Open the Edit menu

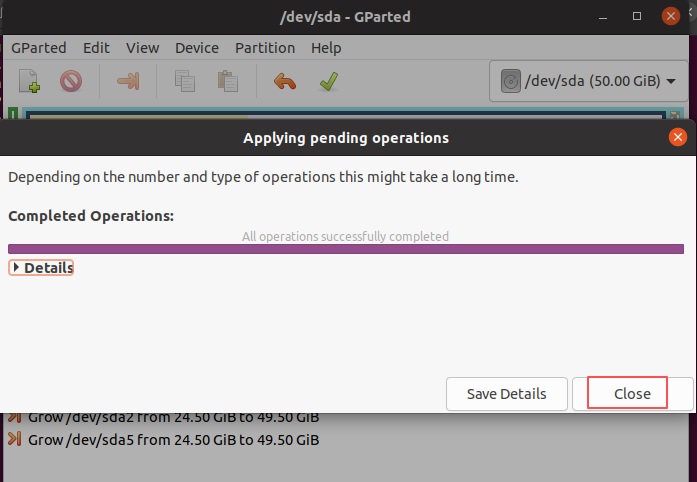[97, 48]
